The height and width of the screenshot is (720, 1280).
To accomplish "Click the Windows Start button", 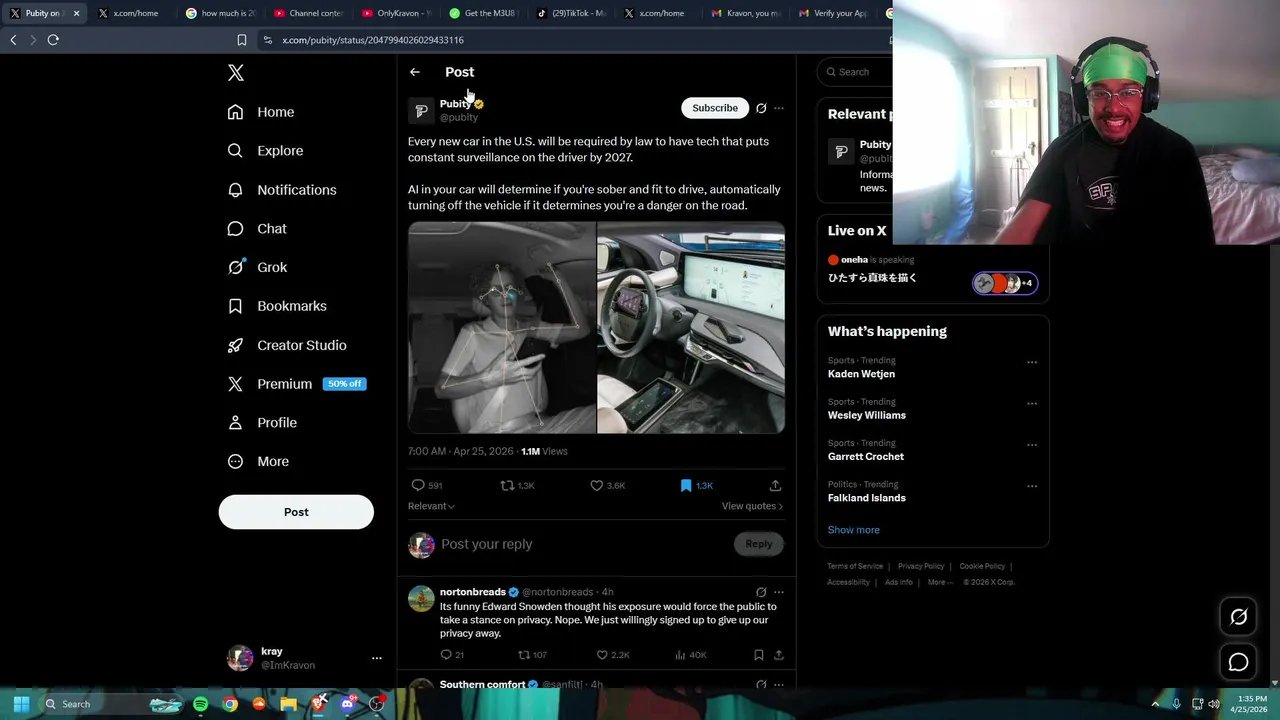I will [21, 704].
